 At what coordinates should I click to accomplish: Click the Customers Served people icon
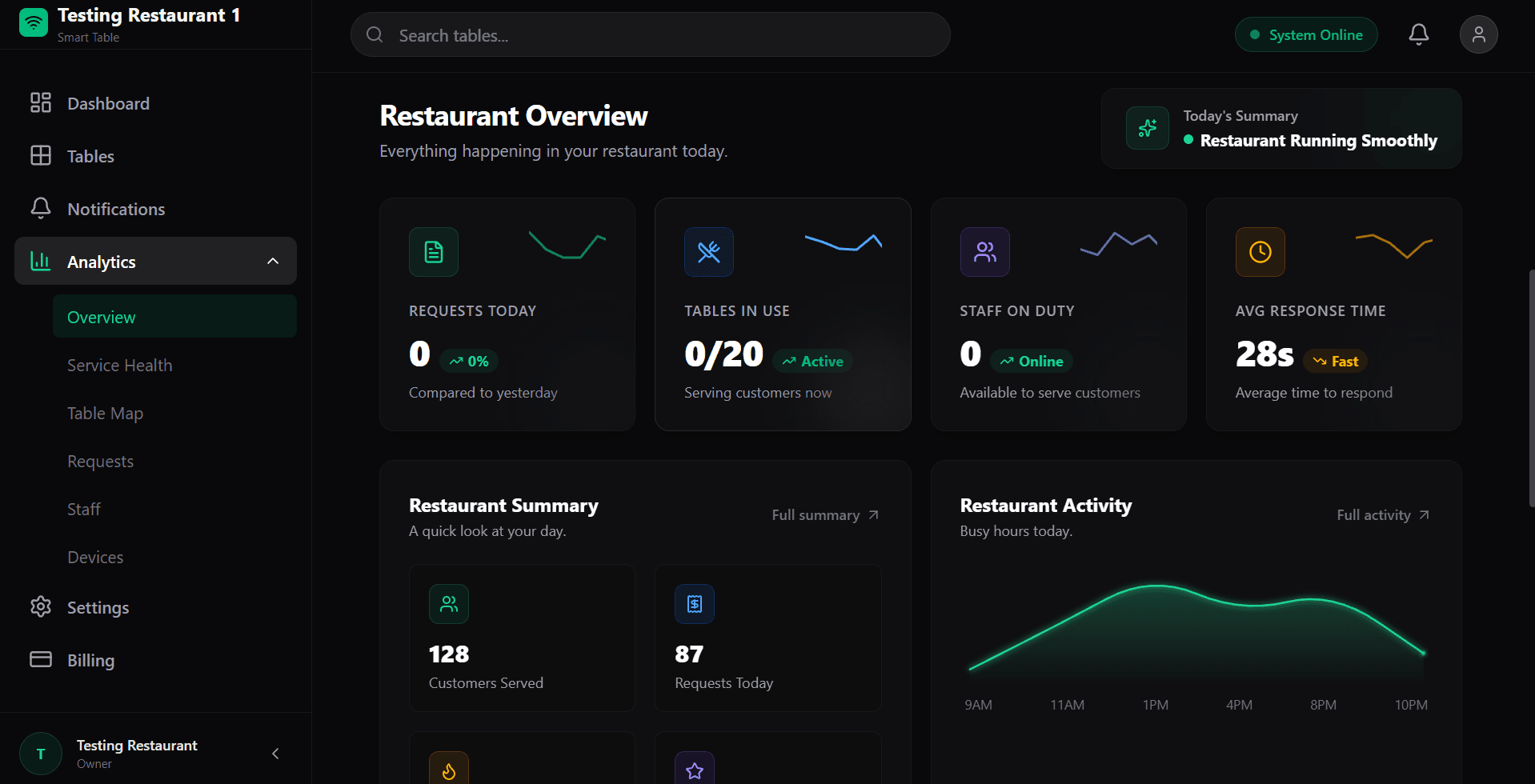pos(449,604)
